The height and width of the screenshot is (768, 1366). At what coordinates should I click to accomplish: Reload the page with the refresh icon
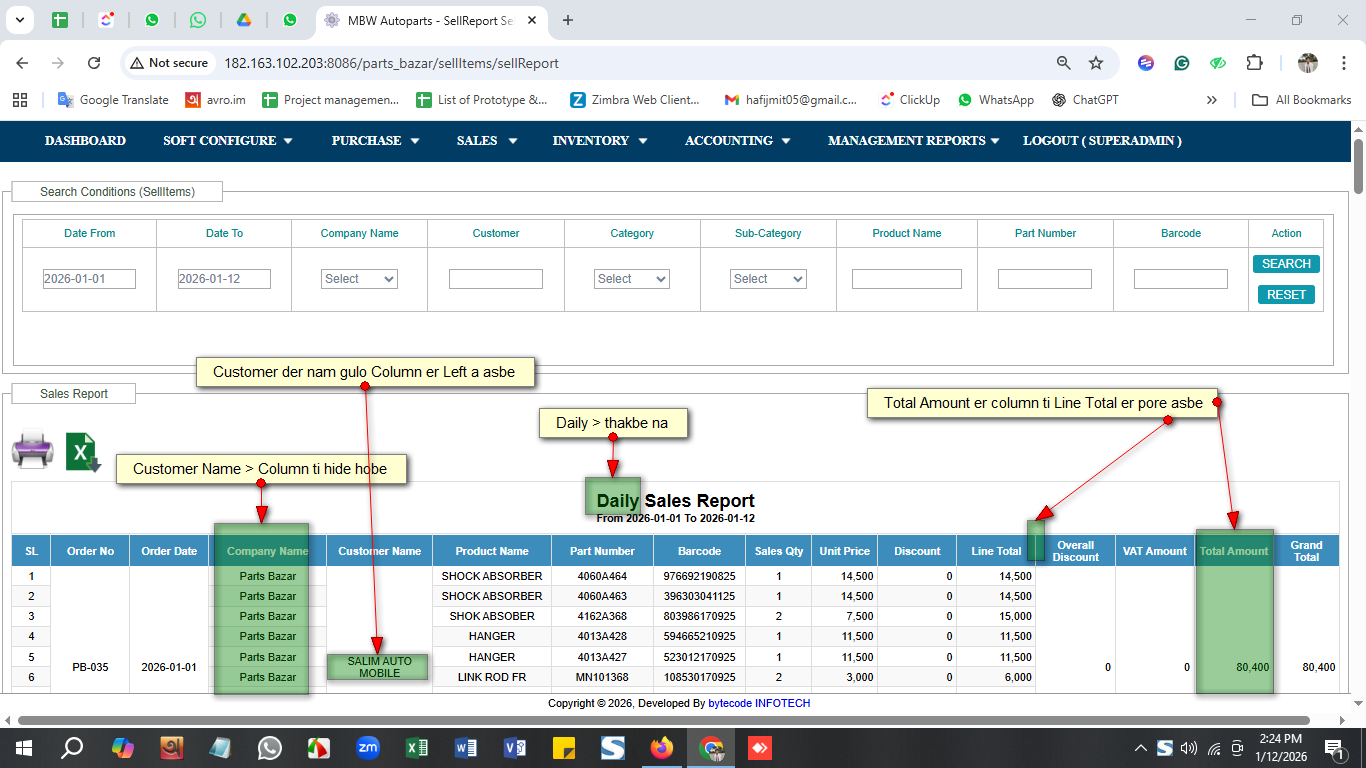[94, 63]
